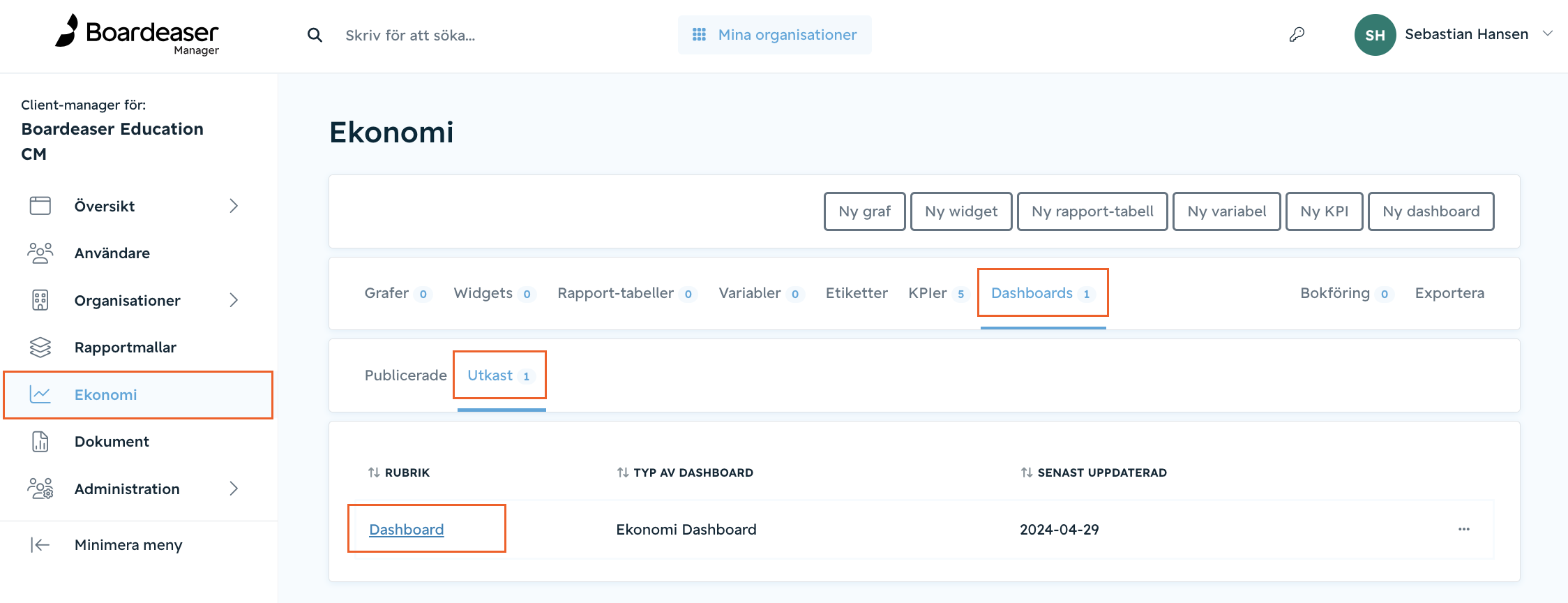Screen dimensions: 1568x603
Task: Select the Dashboards tab
Action: coord(1043,293)
